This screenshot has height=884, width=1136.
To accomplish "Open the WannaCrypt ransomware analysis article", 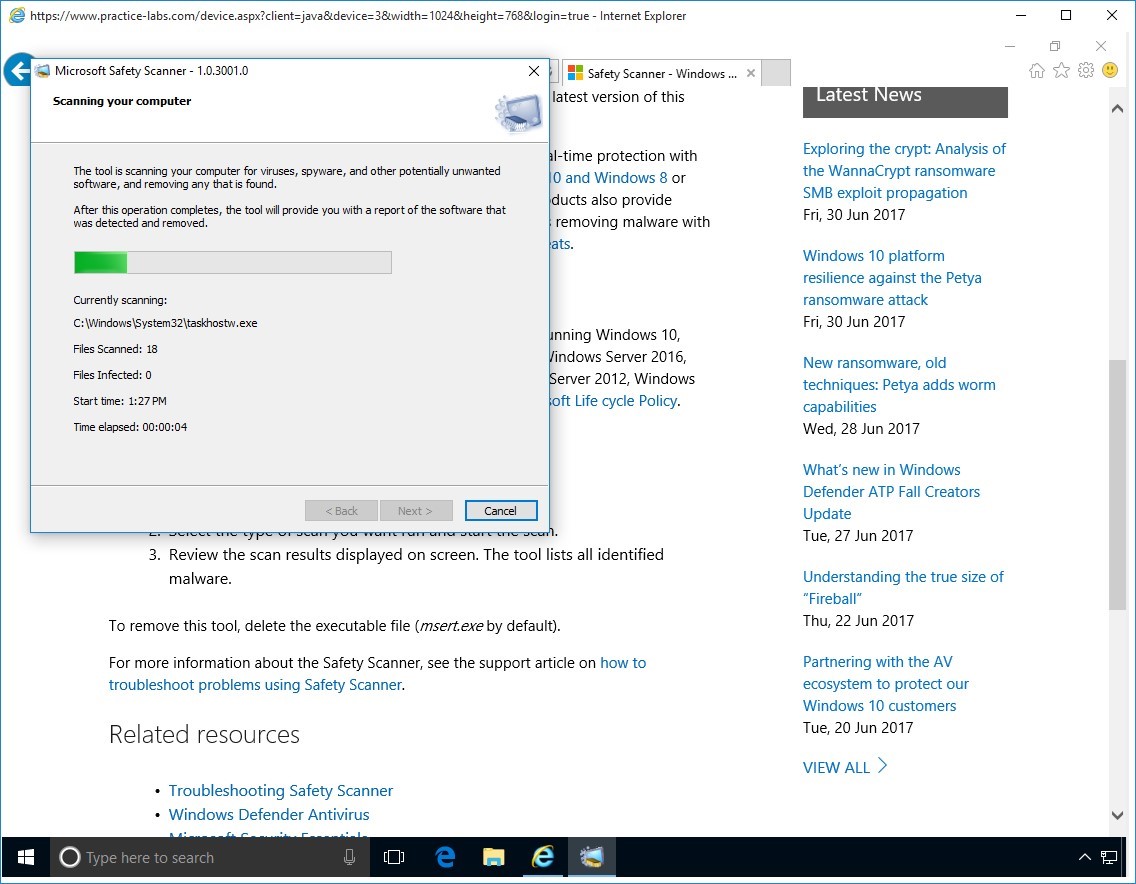I will 904,171.
